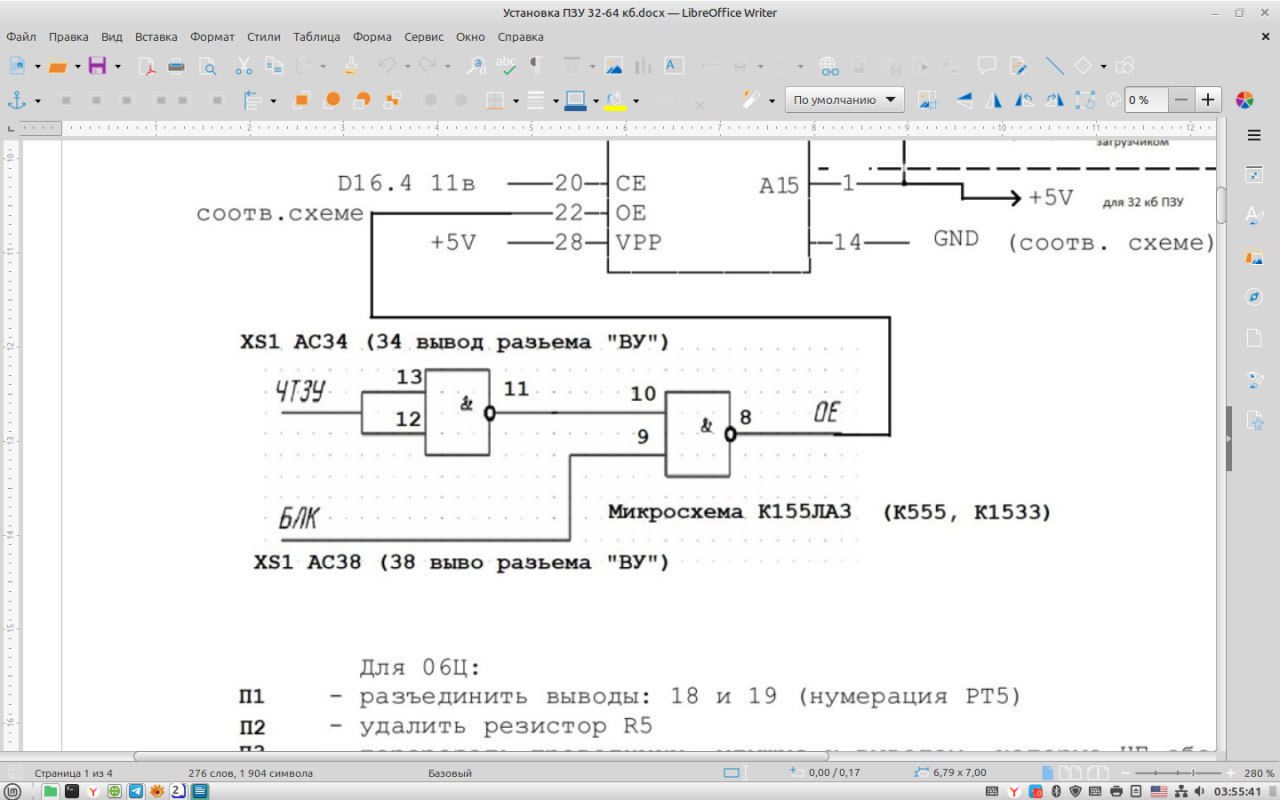Click the Print icon in toolbar
Screen dimensions: 1280x800
(x=177, y=67)
